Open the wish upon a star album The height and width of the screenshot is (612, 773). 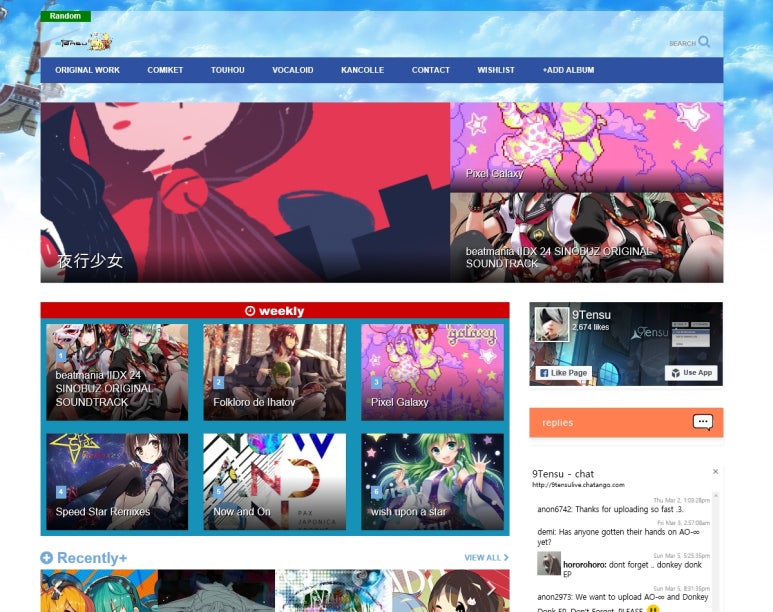coord(432,482)
